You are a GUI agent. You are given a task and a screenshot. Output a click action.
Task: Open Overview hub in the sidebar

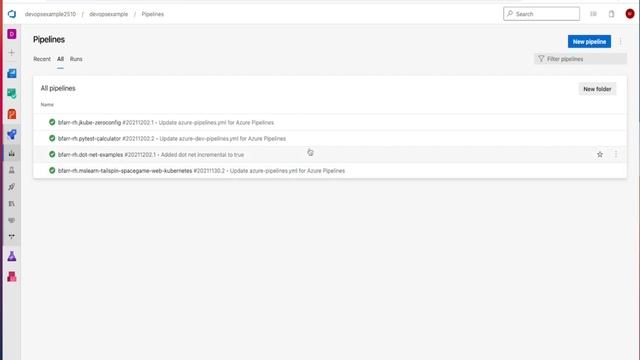point(12,73)
